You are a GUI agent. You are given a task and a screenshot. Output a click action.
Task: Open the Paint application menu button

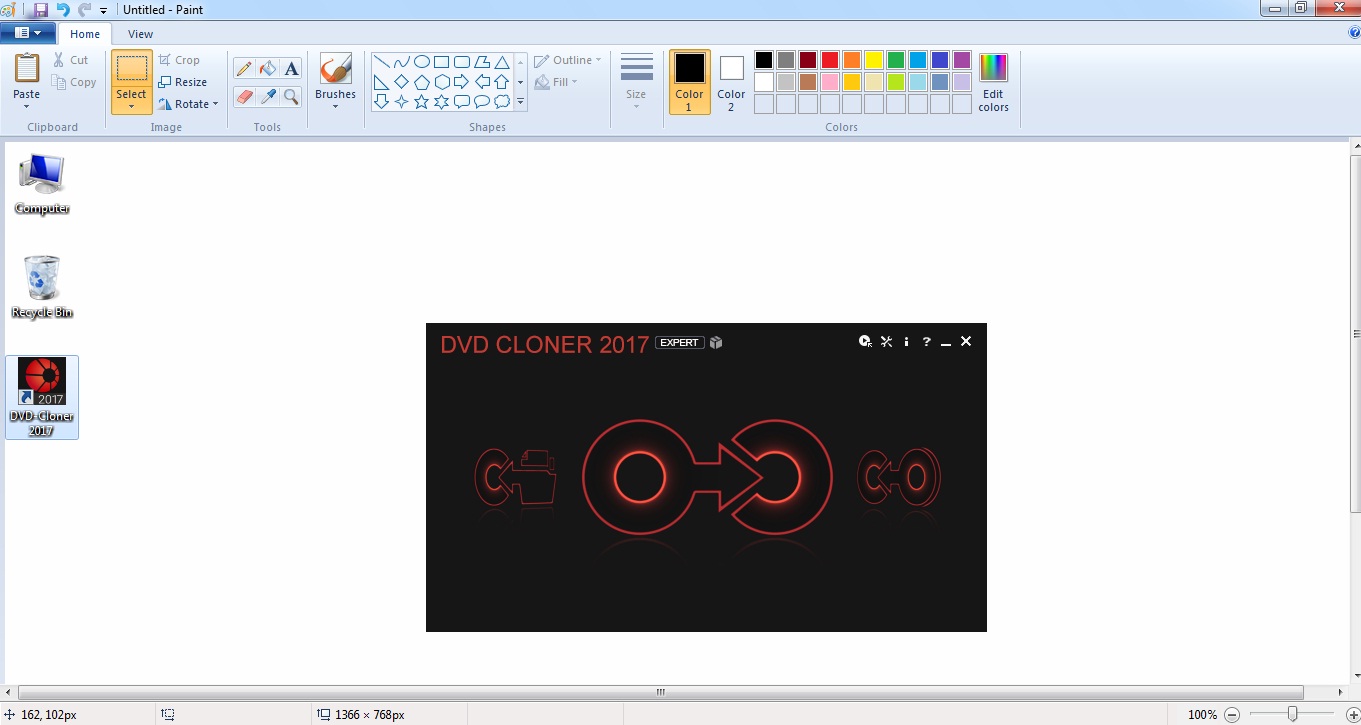pyautogui.click(x=27, y=33)
